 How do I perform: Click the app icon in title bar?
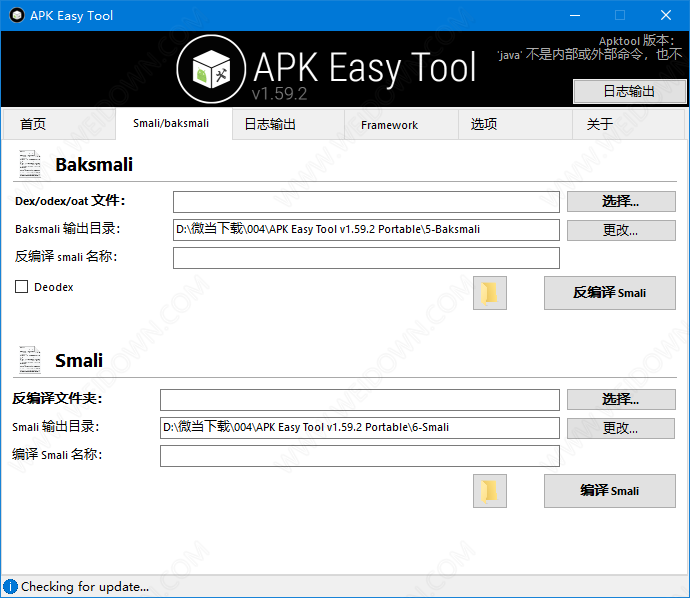pos(17,15)
